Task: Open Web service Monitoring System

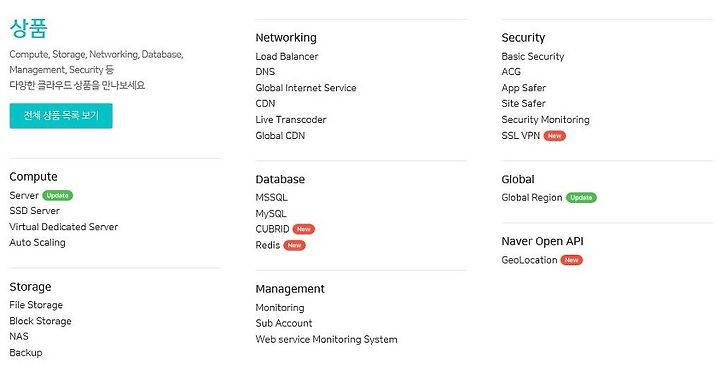Action: (x=326, y=339)
